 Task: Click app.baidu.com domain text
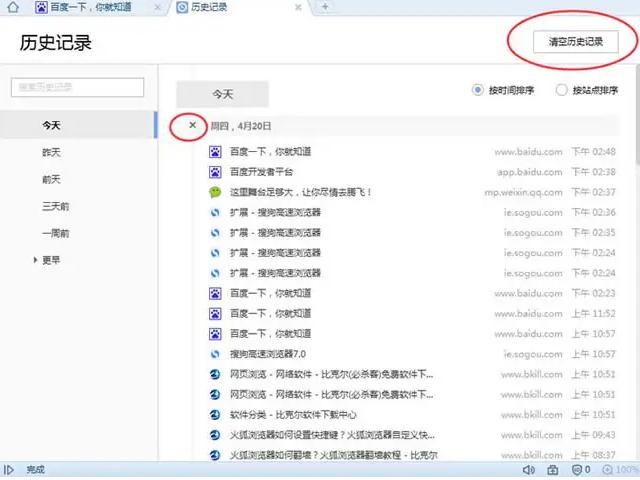(530, 172)
